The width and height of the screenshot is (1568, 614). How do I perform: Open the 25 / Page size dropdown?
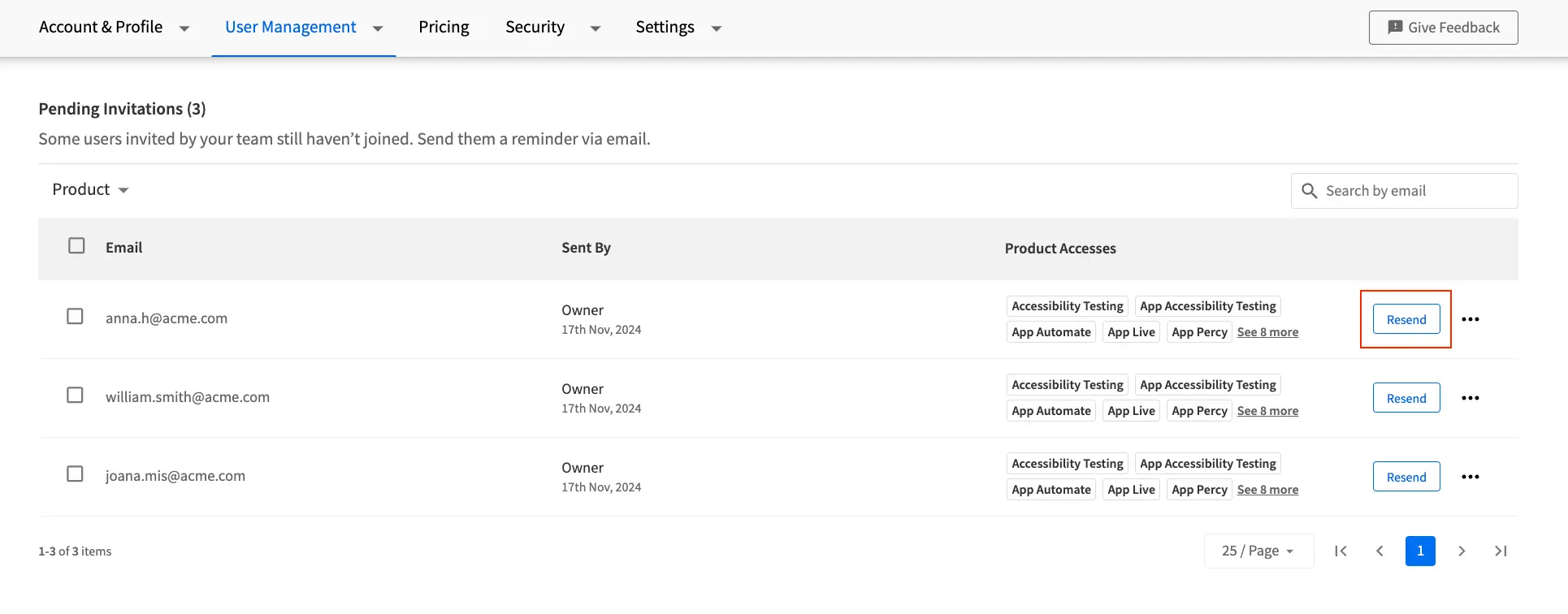(x=1258, y=551)
